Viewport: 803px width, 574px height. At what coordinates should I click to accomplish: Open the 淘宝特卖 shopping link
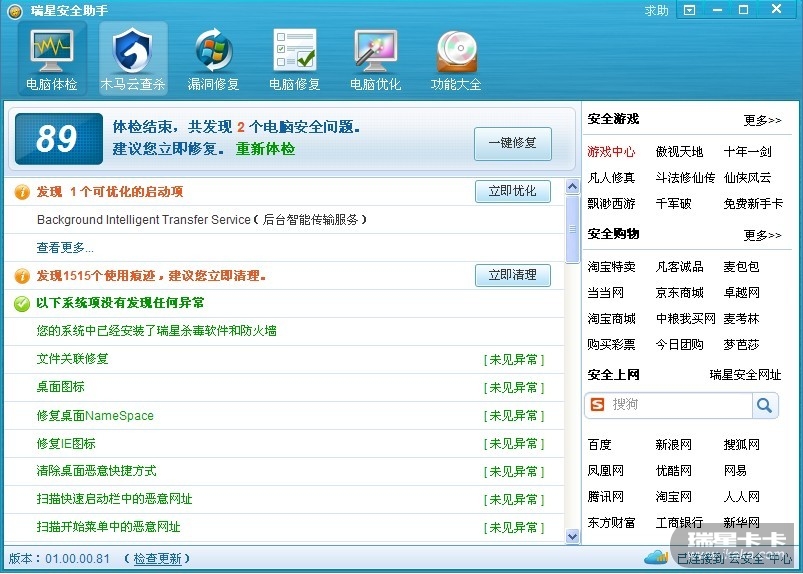(611, 267)
